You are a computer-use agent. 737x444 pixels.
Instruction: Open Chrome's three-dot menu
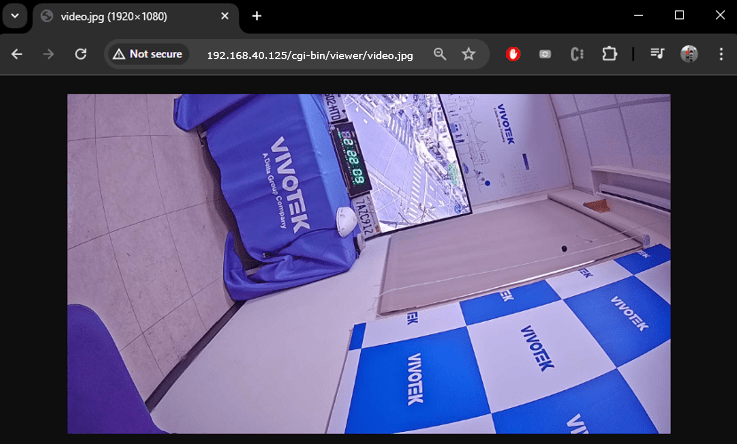[x=719, y=54]
